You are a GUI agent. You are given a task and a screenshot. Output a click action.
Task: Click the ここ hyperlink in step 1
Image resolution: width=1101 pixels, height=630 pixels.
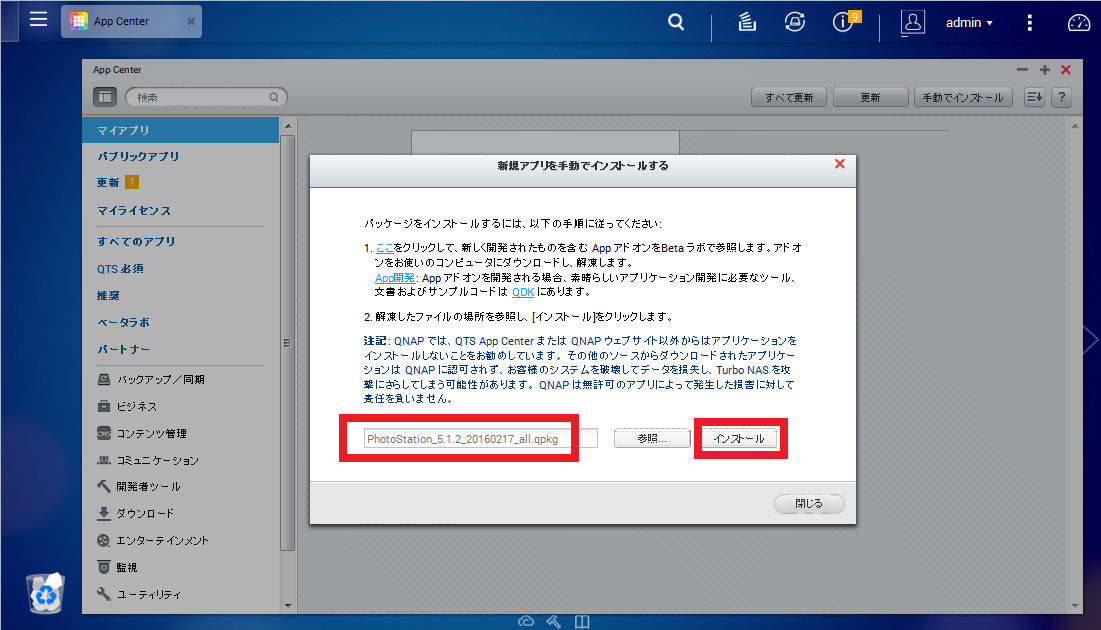[384, 248]
